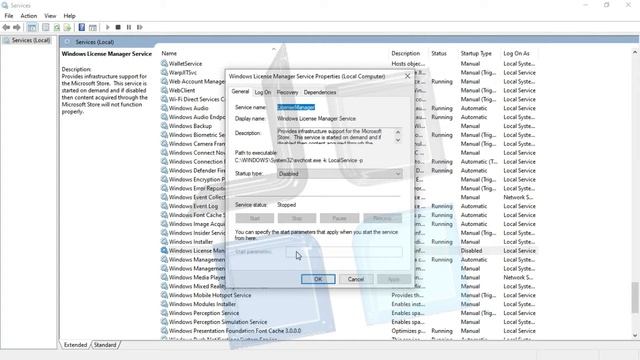
Task: Click the Properties toolbar icon
Action: pos(46,27)
